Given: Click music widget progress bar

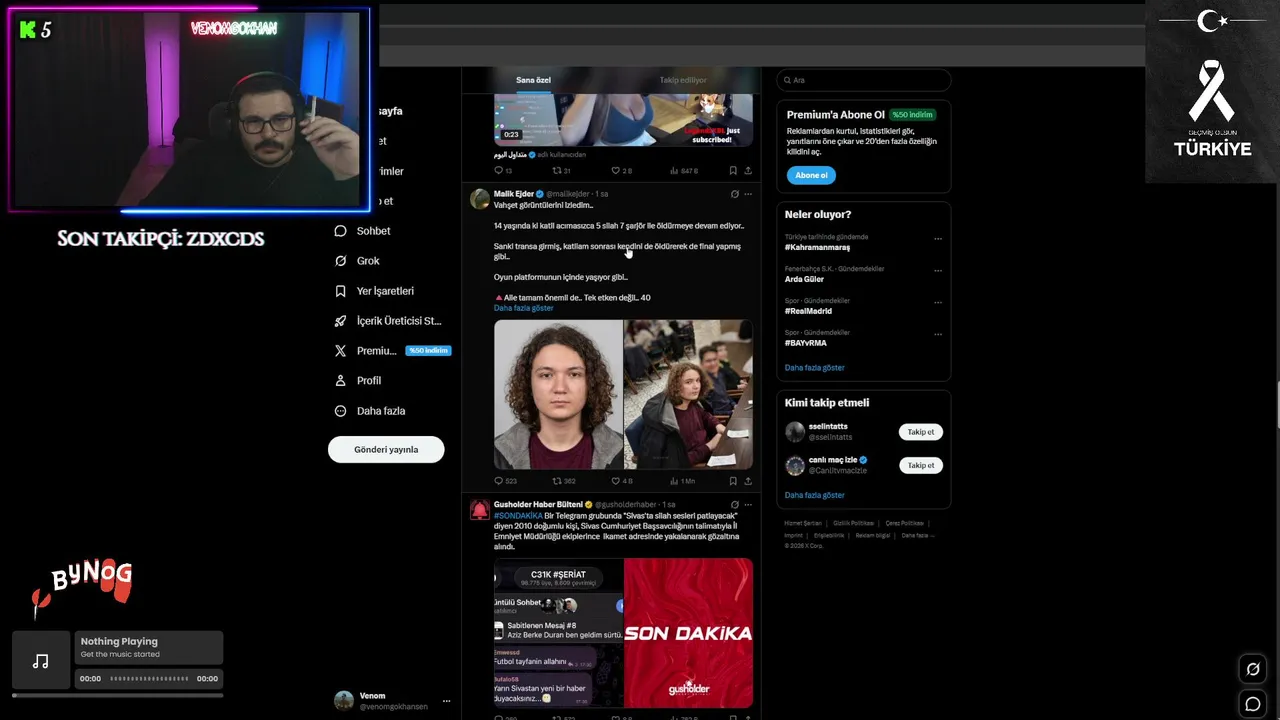Looking at the screenshot, I should tap(118, 695).
